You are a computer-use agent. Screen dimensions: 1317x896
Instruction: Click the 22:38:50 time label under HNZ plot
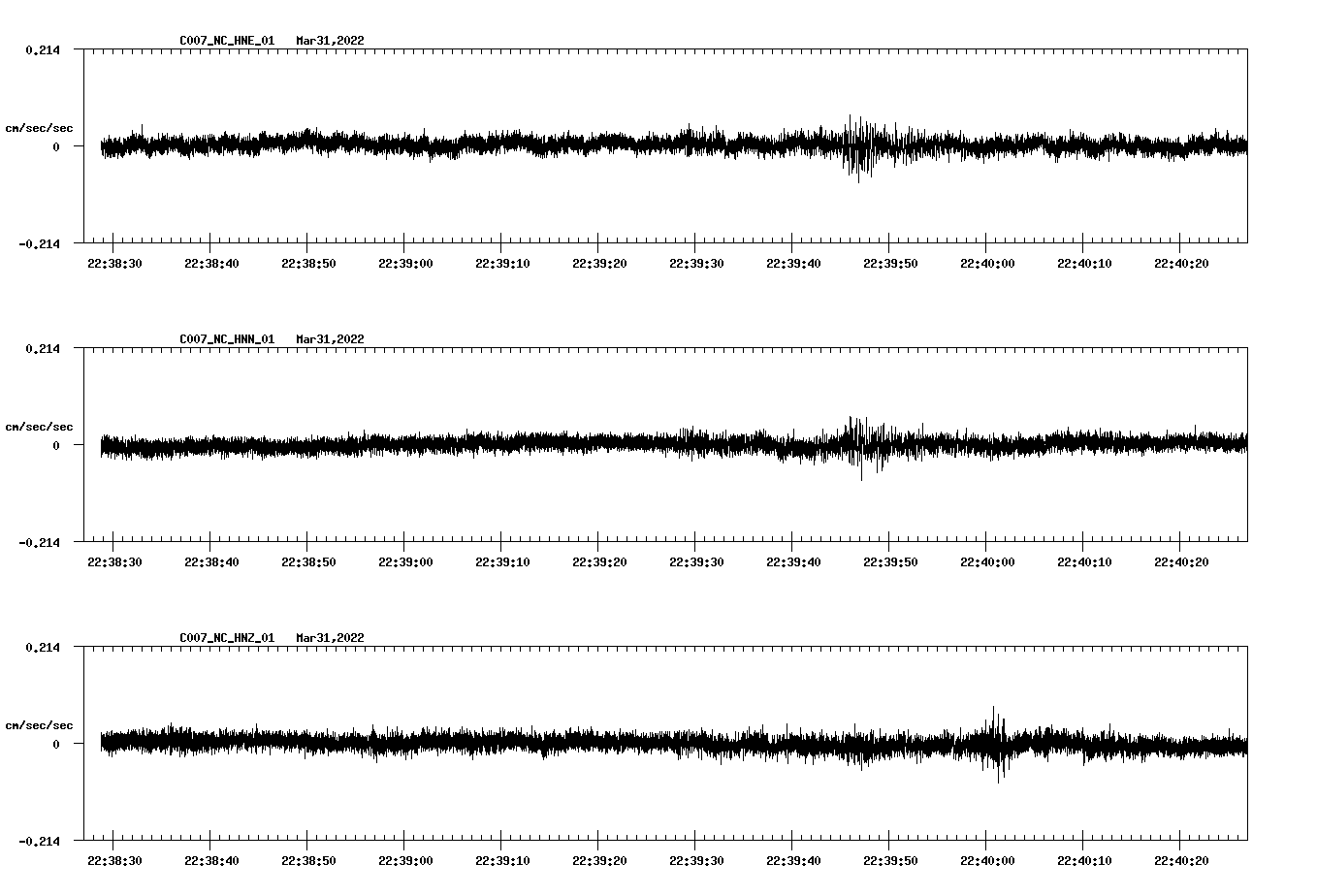coord(308,861)
